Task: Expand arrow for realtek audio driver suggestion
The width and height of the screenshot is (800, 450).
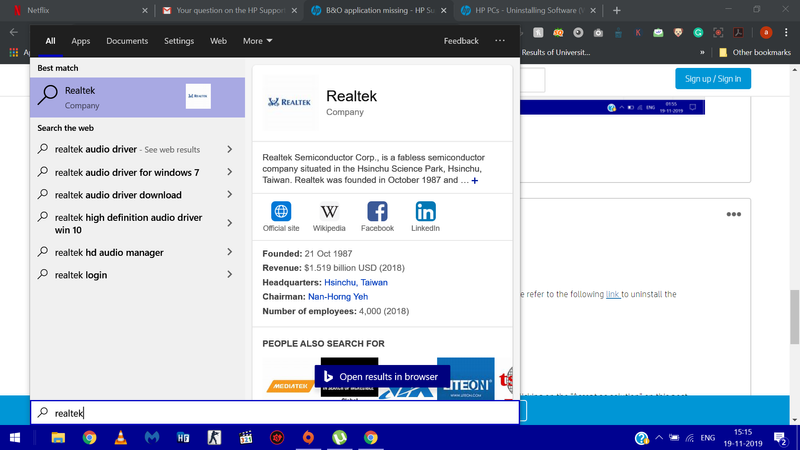Action: 230,149
